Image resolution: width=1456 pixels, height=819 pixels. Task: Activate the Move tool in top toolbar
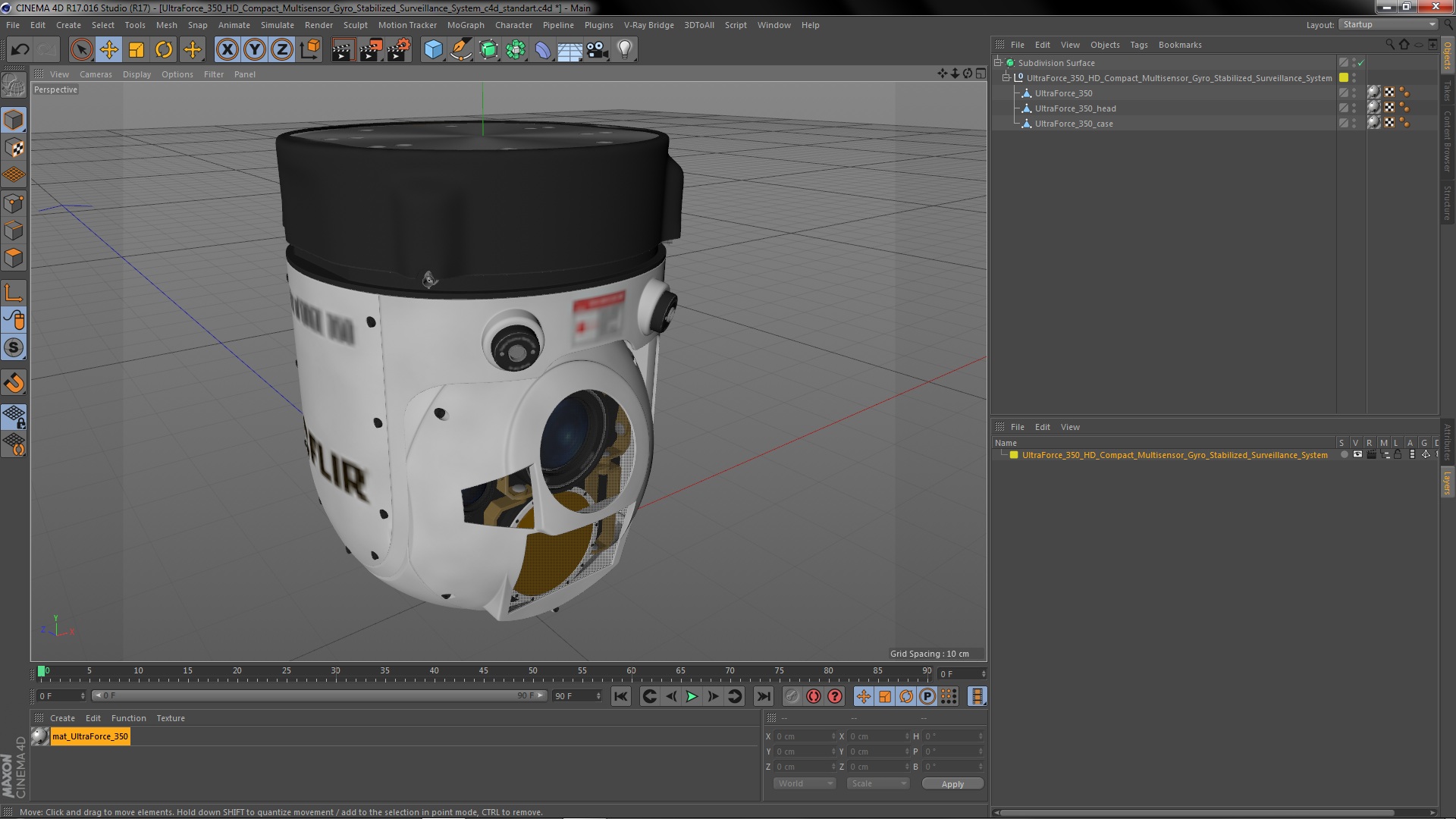[x=109, y=50]
